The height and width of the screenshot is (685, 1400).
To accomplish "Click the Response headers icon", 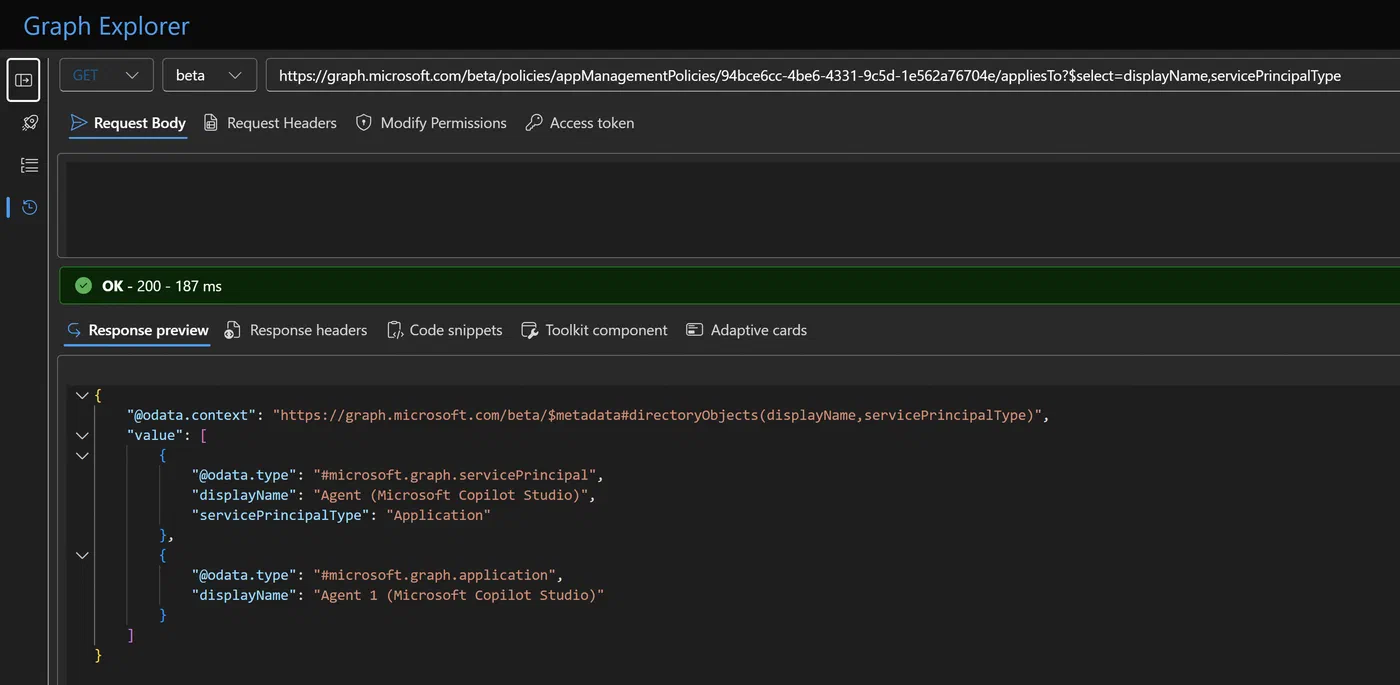I will coord(233,330).
